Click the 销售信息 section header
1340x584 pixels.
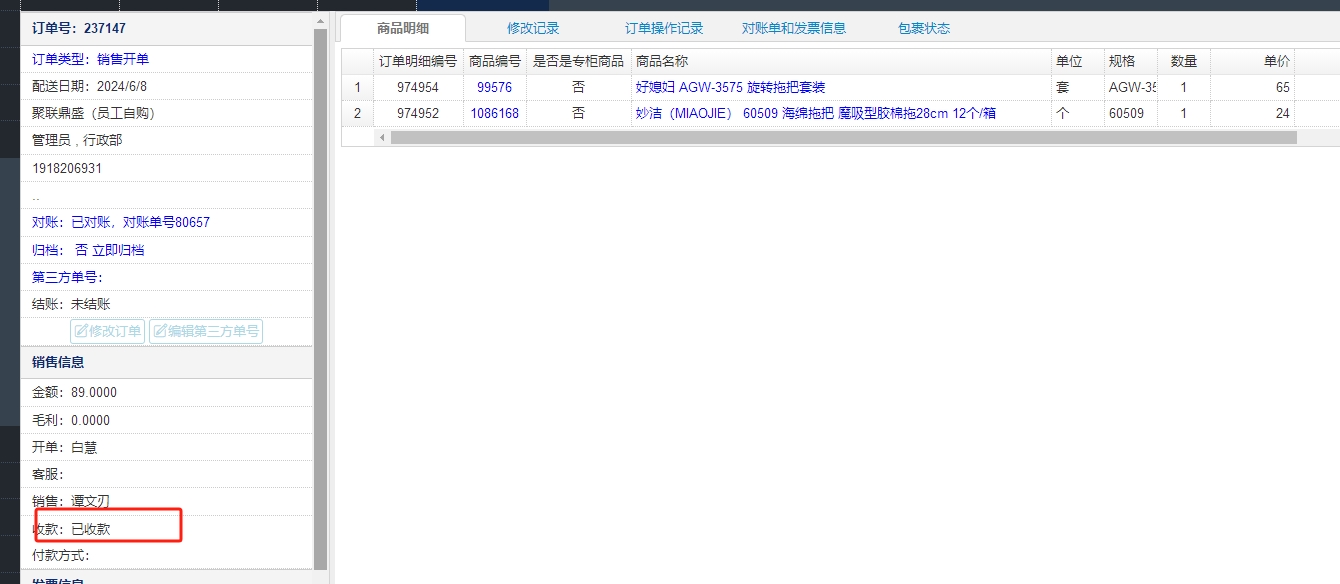point(166,362)
